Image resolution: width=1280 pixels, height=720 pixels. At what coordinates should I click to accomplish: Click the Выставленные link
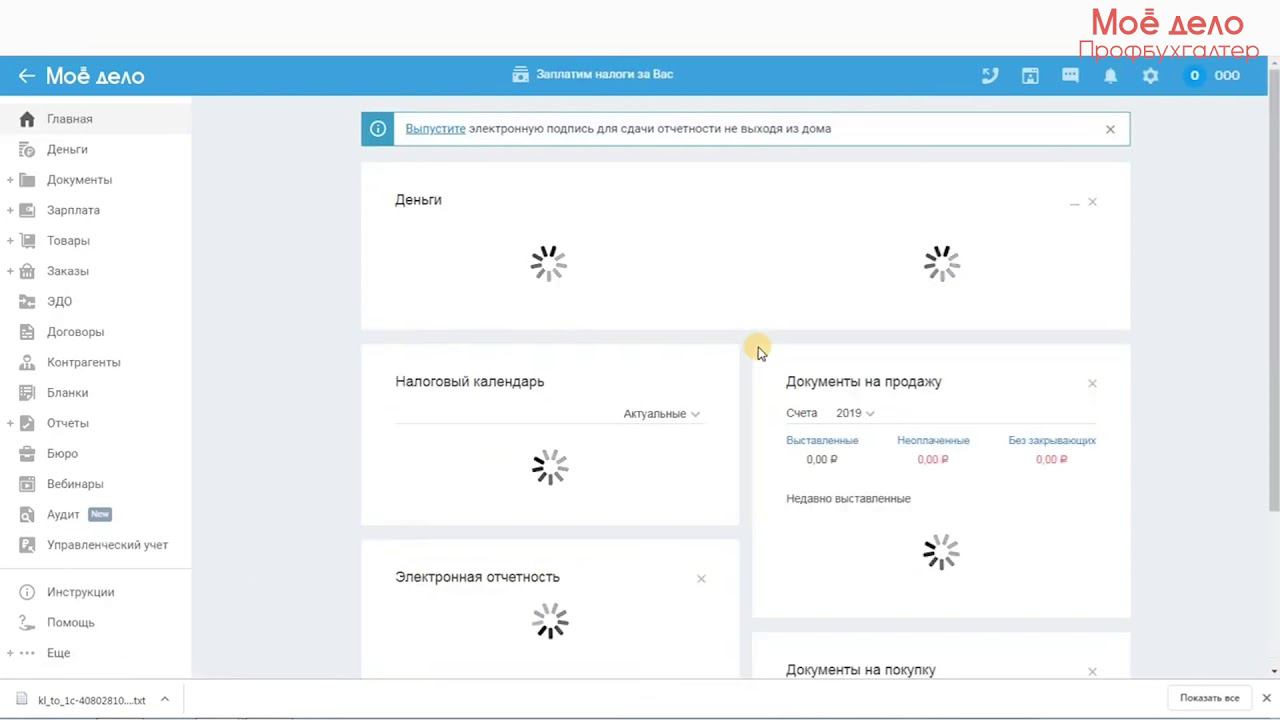(822, 440)
